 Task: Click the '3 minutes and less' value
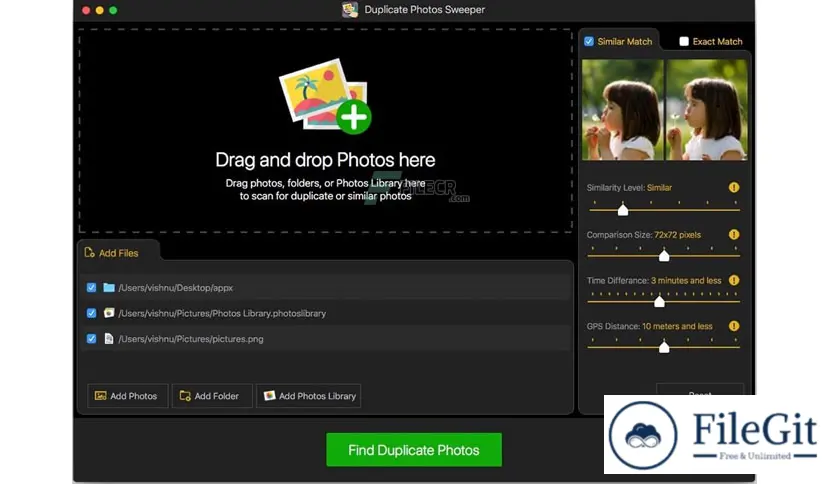click(x=686, y=280)
